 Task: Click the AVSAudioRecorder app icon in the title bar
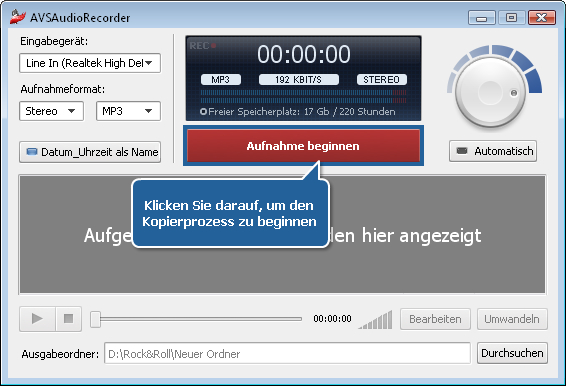tap(18, 17)
